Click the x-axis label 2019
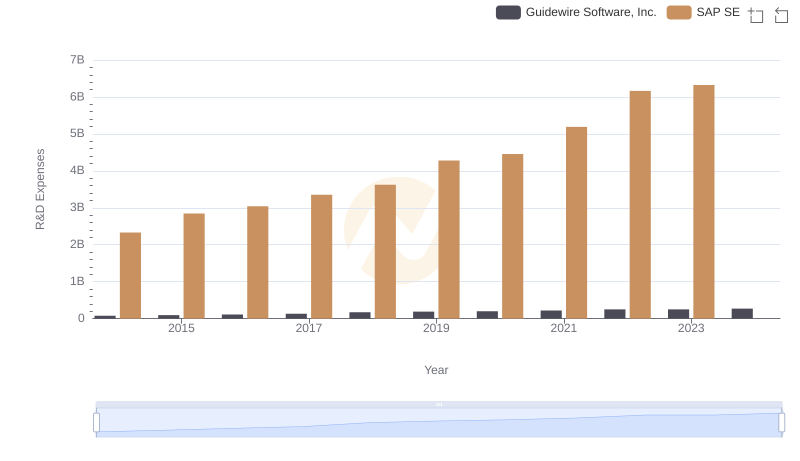Viewport: 800px width, 461px height. pos(436,328)
